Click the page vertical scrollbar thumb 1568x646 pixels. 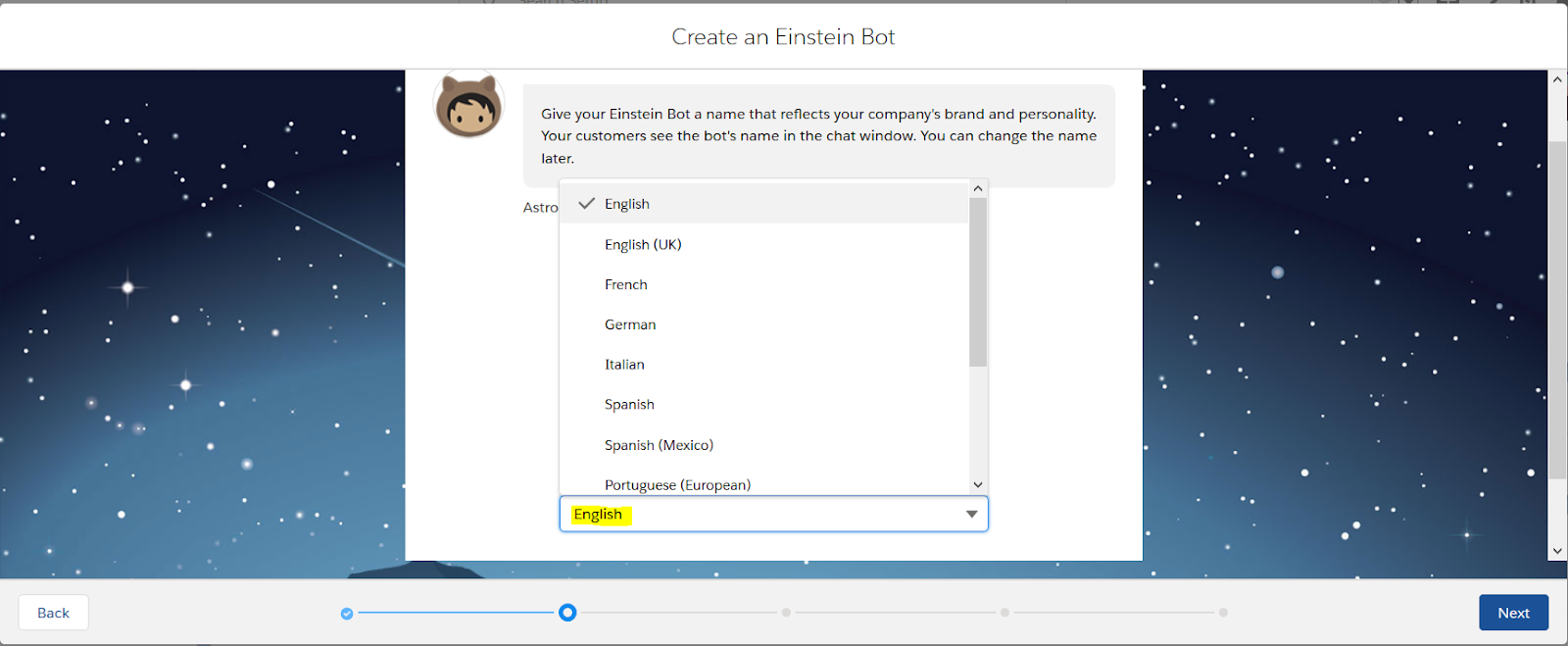pos(1557,310)
